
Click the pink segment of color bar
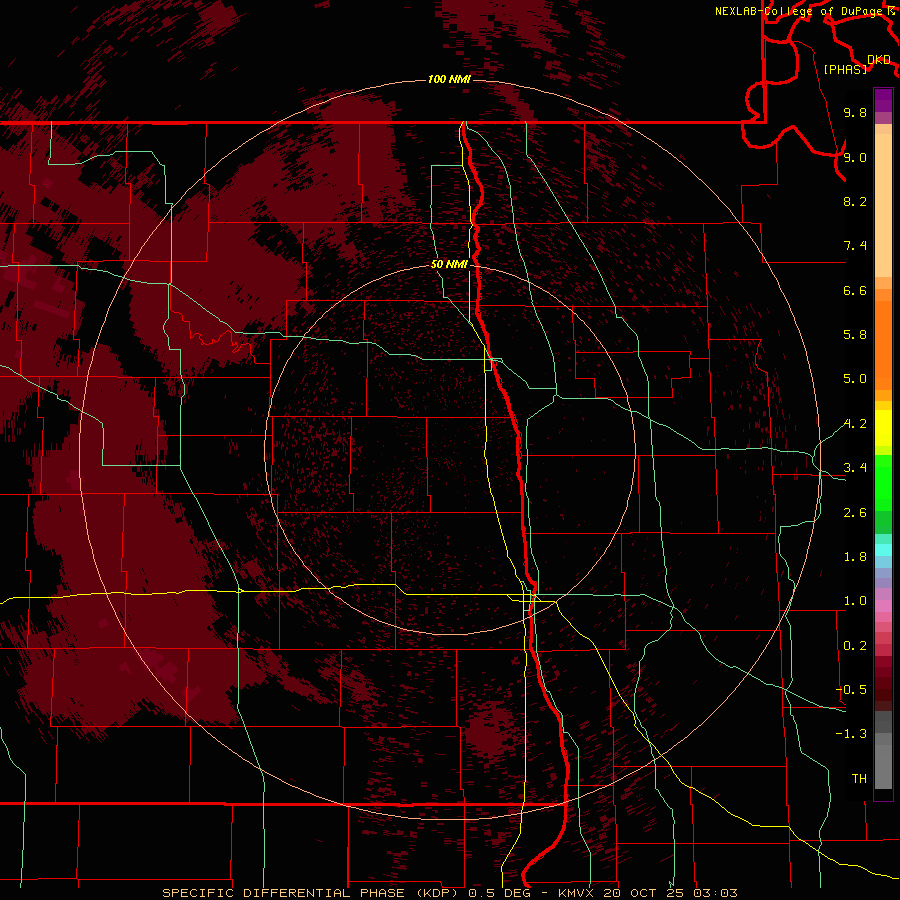(883, 606)
